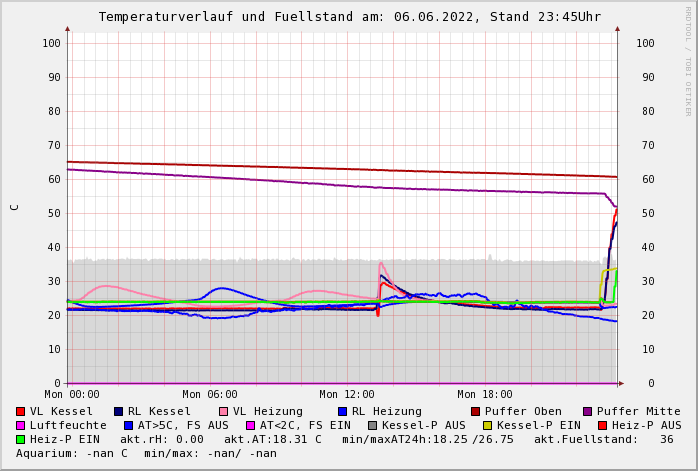
Task: Click the magenta Luftfeuchte legend swatch
Action: pyautogui.click(x=20, y=425)
